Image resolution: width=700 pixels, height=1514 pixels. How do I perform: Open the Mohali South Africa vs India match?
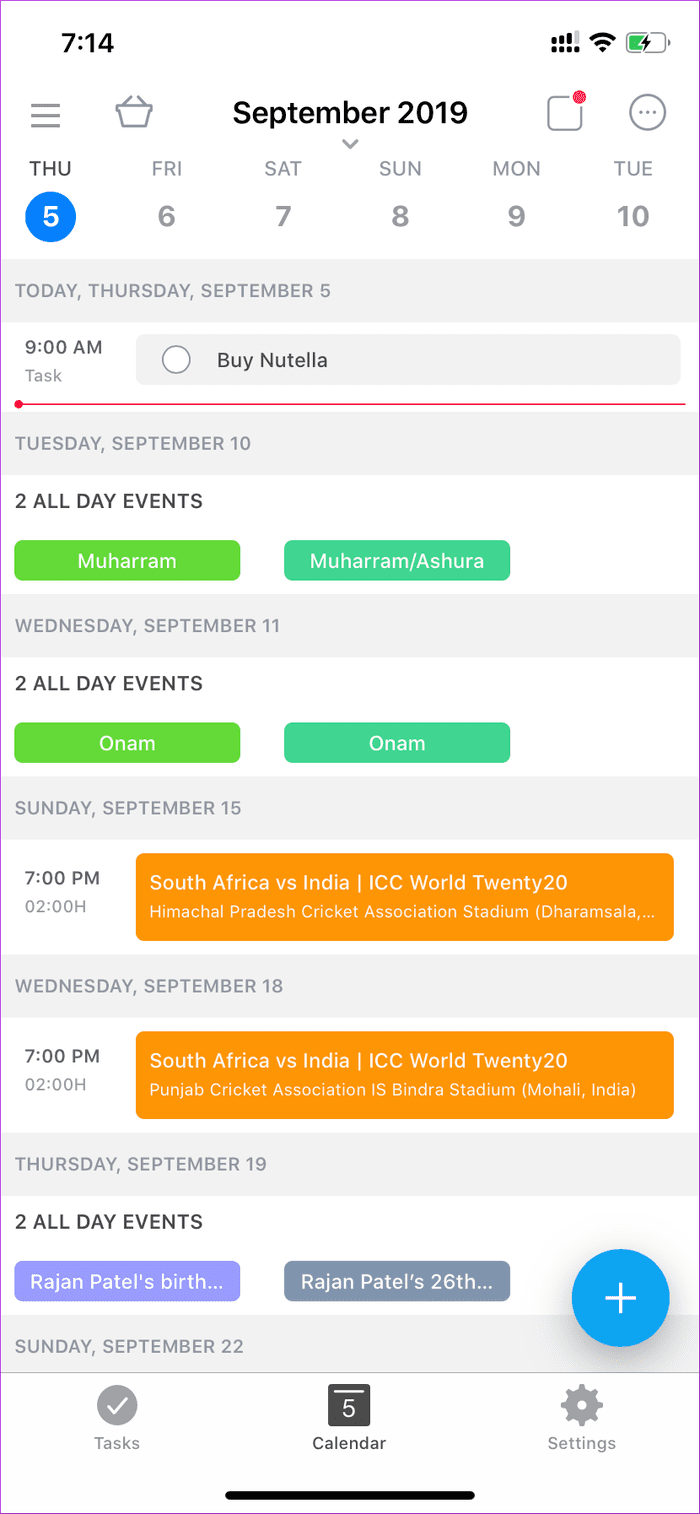(405, 1075)
